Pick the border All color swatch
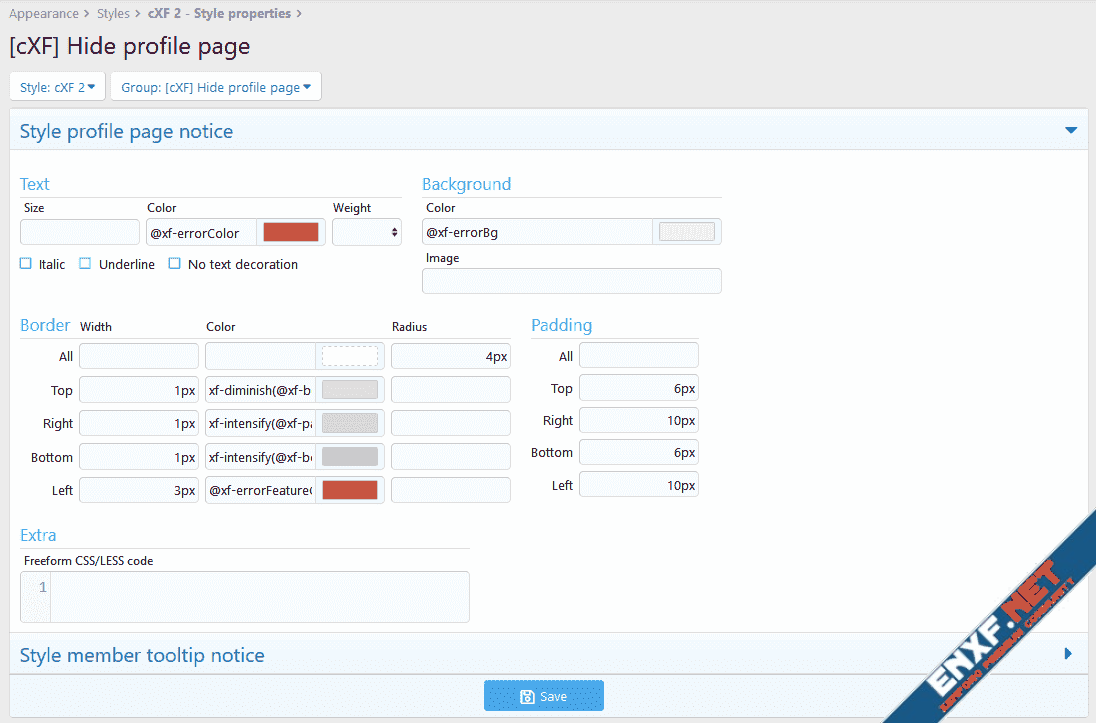 point(350,356)
